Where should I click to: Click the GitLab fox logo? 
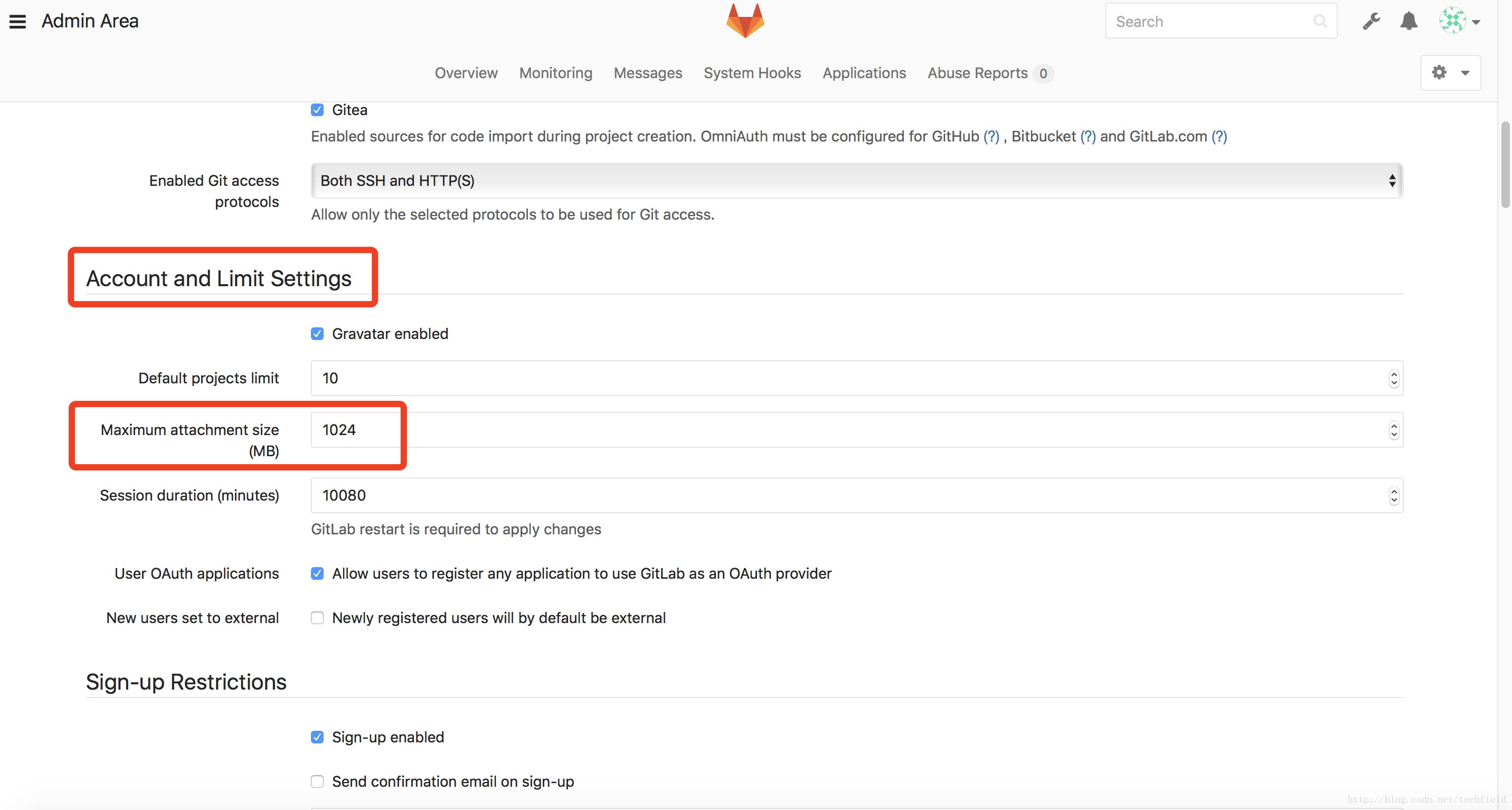[745, 21]
